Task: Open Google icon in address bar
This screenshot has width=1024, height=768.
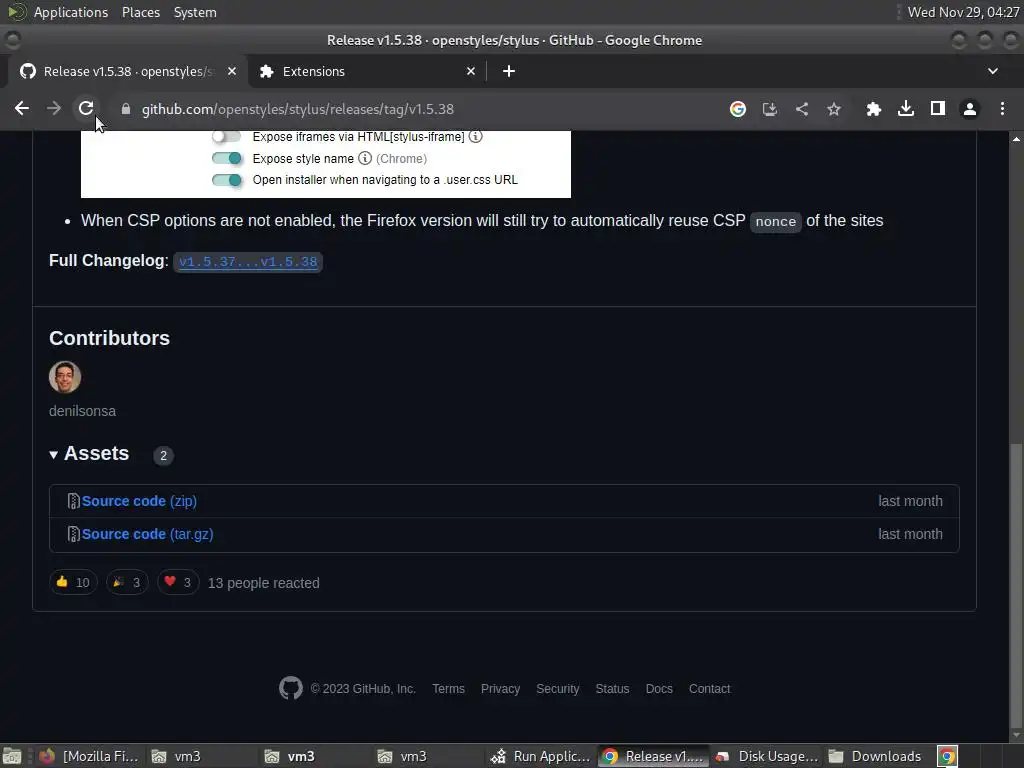Action: coord(738,109)
